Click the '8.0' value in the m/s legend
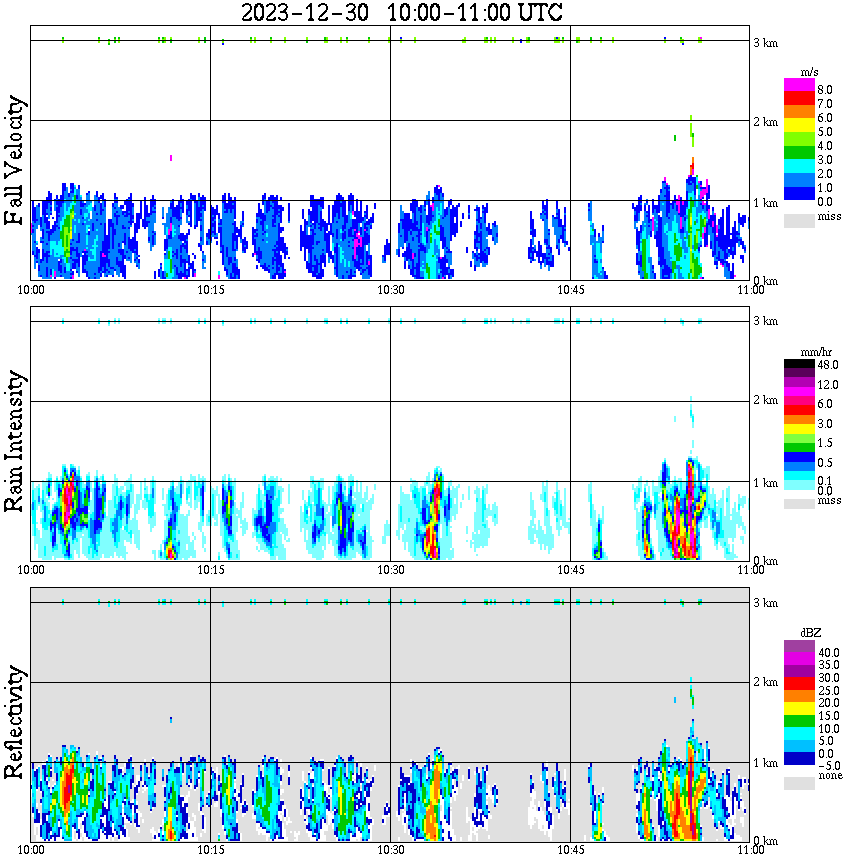This screenshot has width=850, height=868. [825, 90]
